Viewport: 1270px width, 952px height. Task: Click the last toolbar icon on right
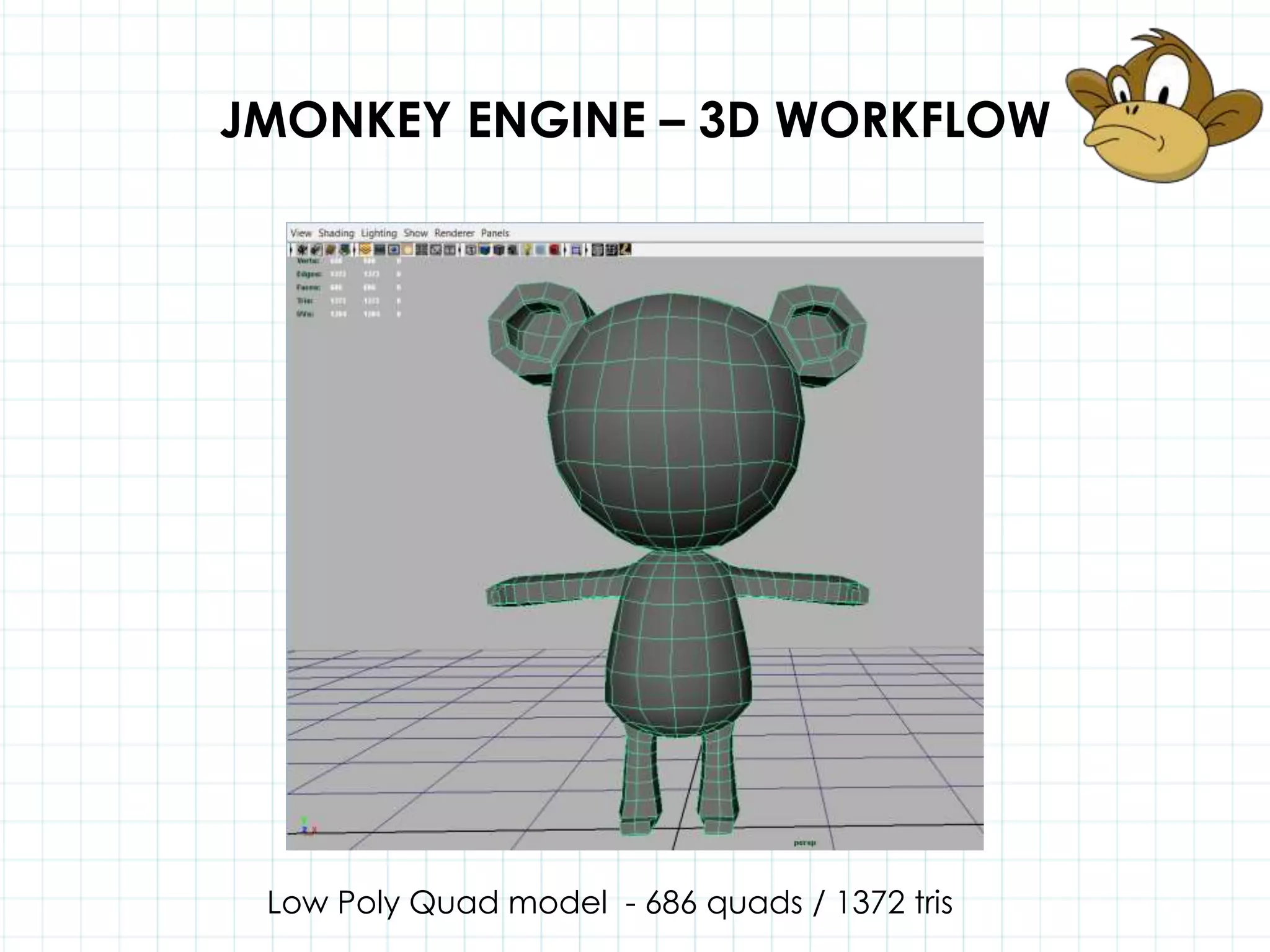[625, 250]
